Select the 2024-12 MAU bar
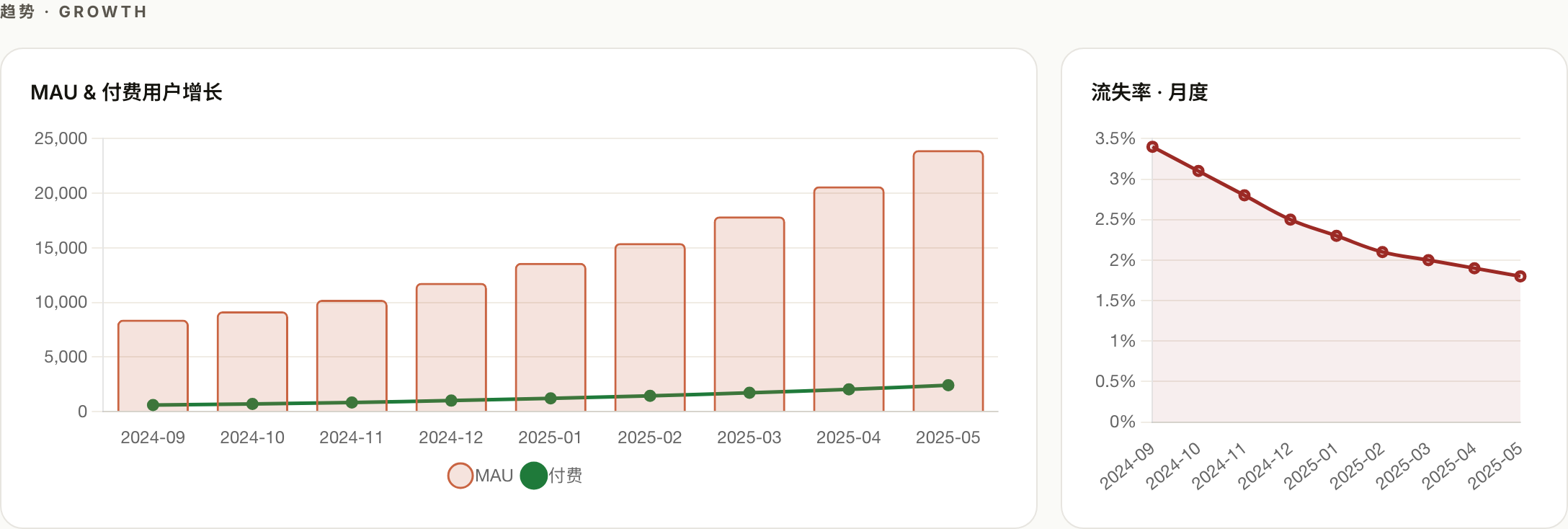The image size is (1568, 529). [x=451, y=347]
